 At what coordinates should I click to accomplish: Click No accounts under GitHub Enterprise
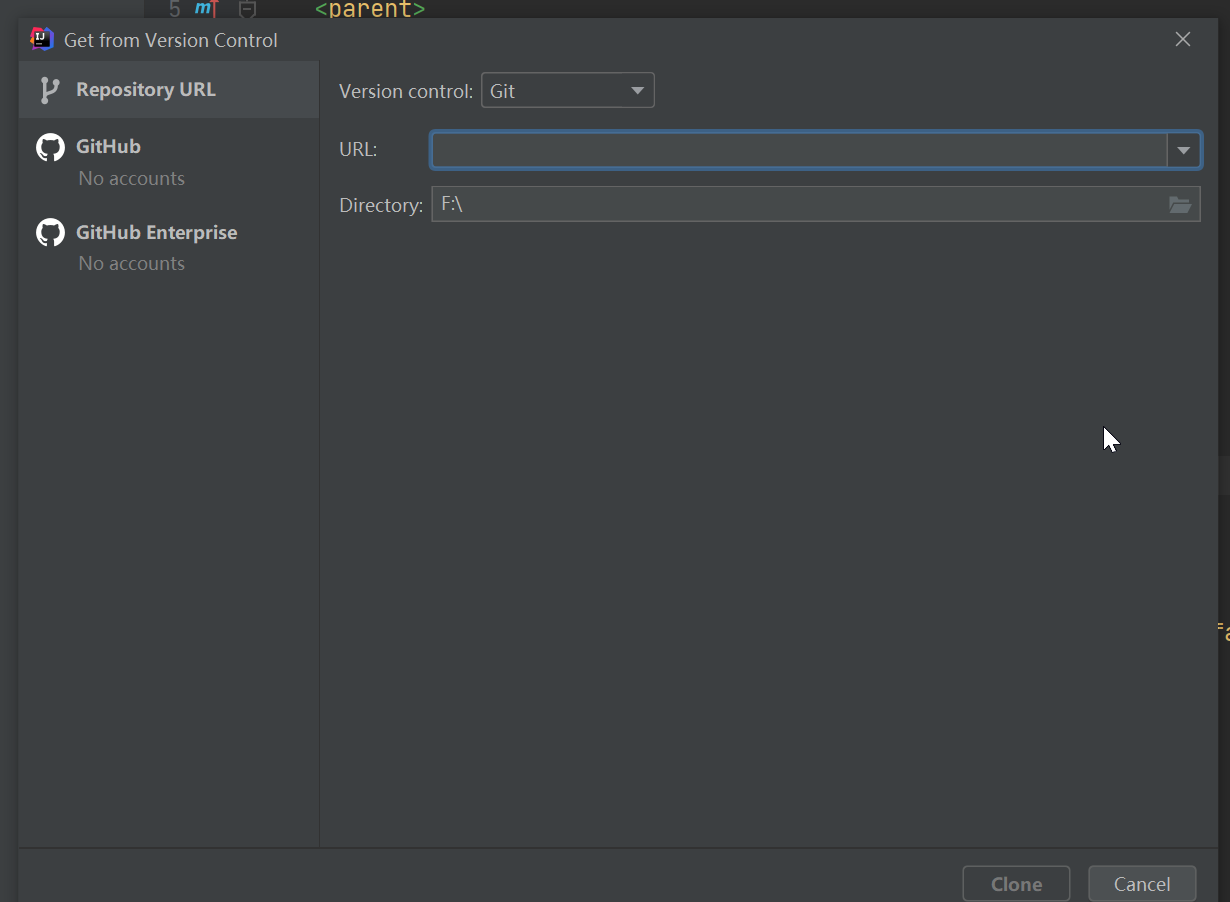pos(132,264)
